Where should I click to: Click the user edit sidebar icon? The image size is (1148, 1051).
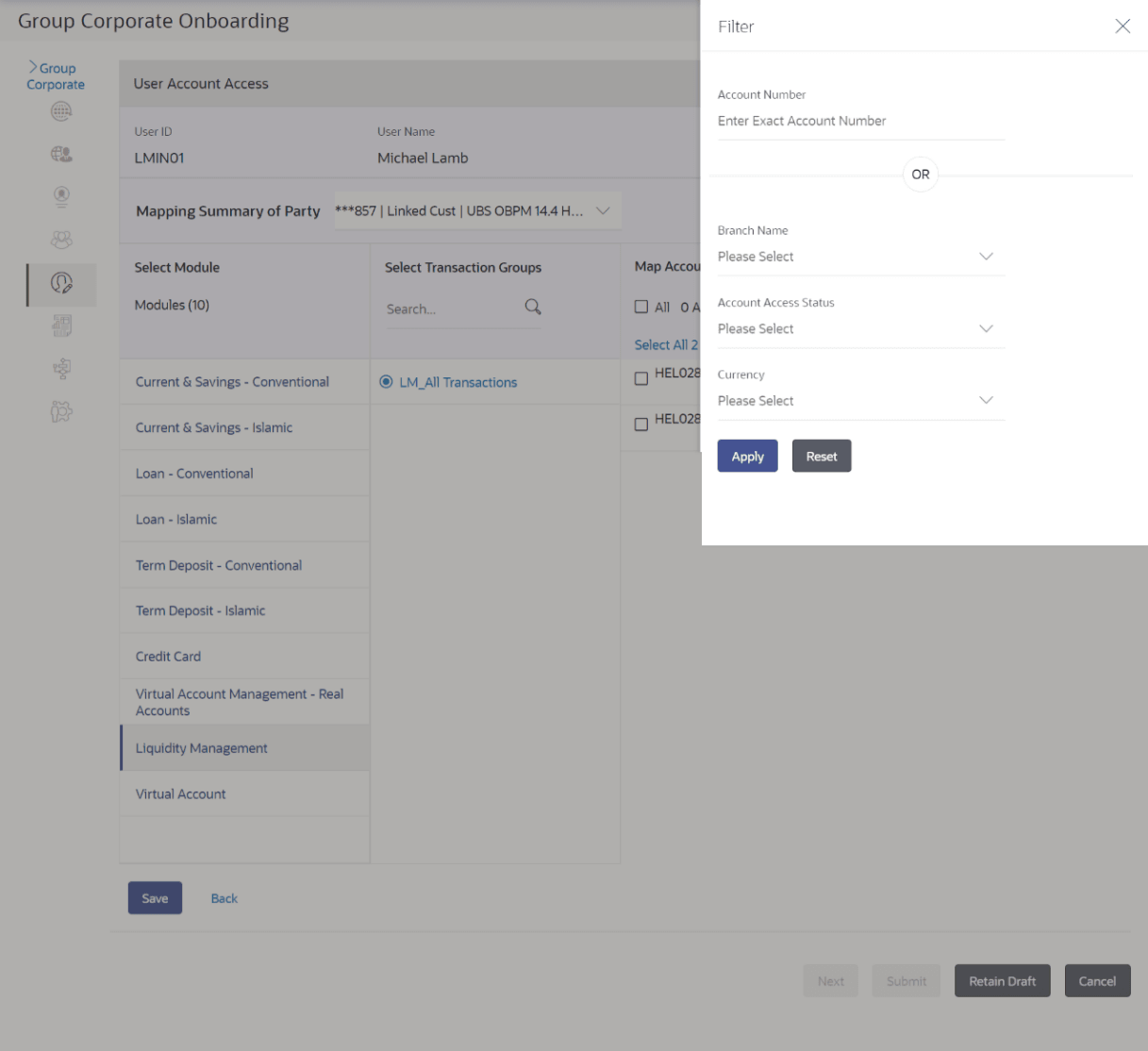point(61,283)
